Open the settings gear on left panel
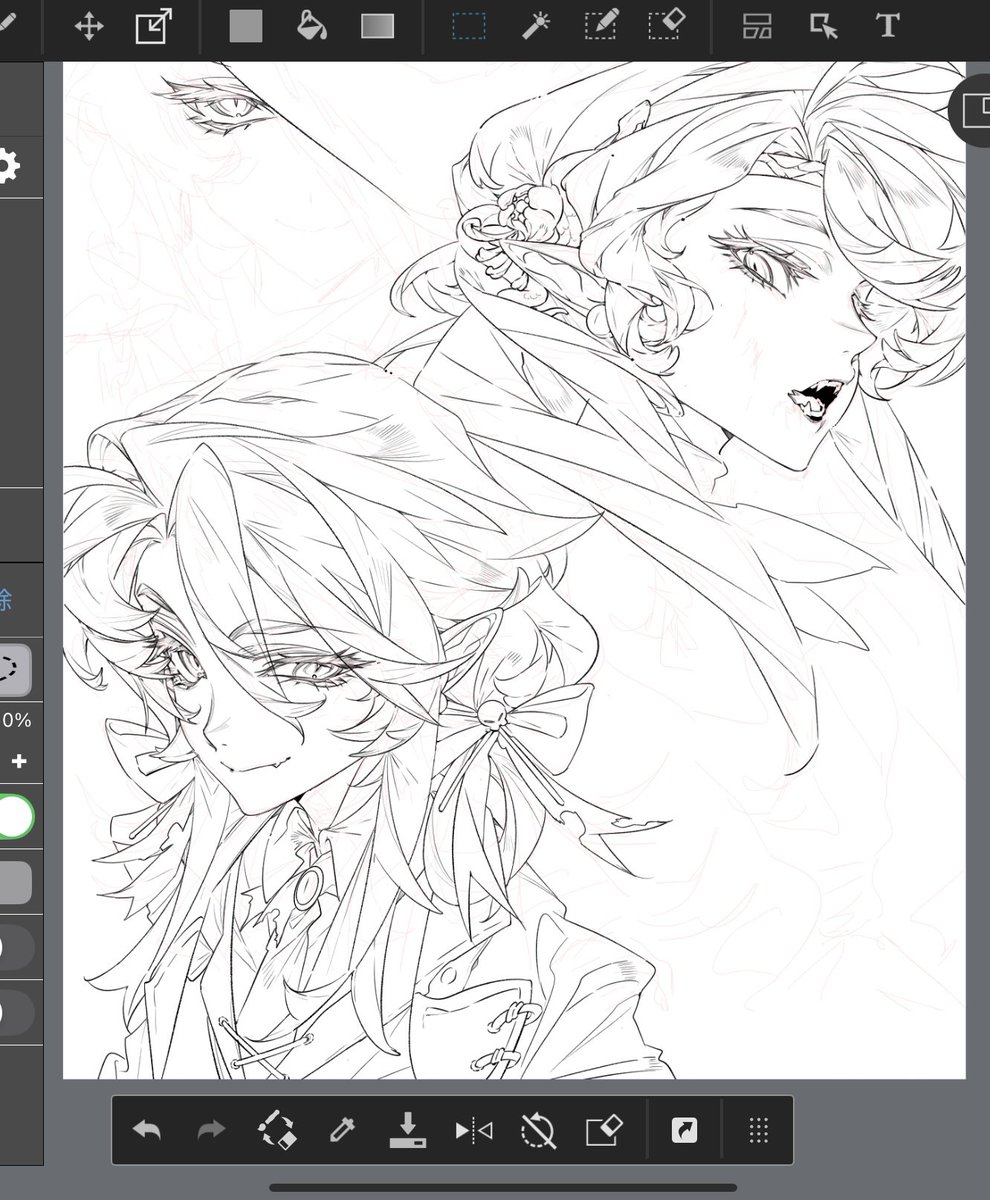The image size is (990, 1200). 7,166
